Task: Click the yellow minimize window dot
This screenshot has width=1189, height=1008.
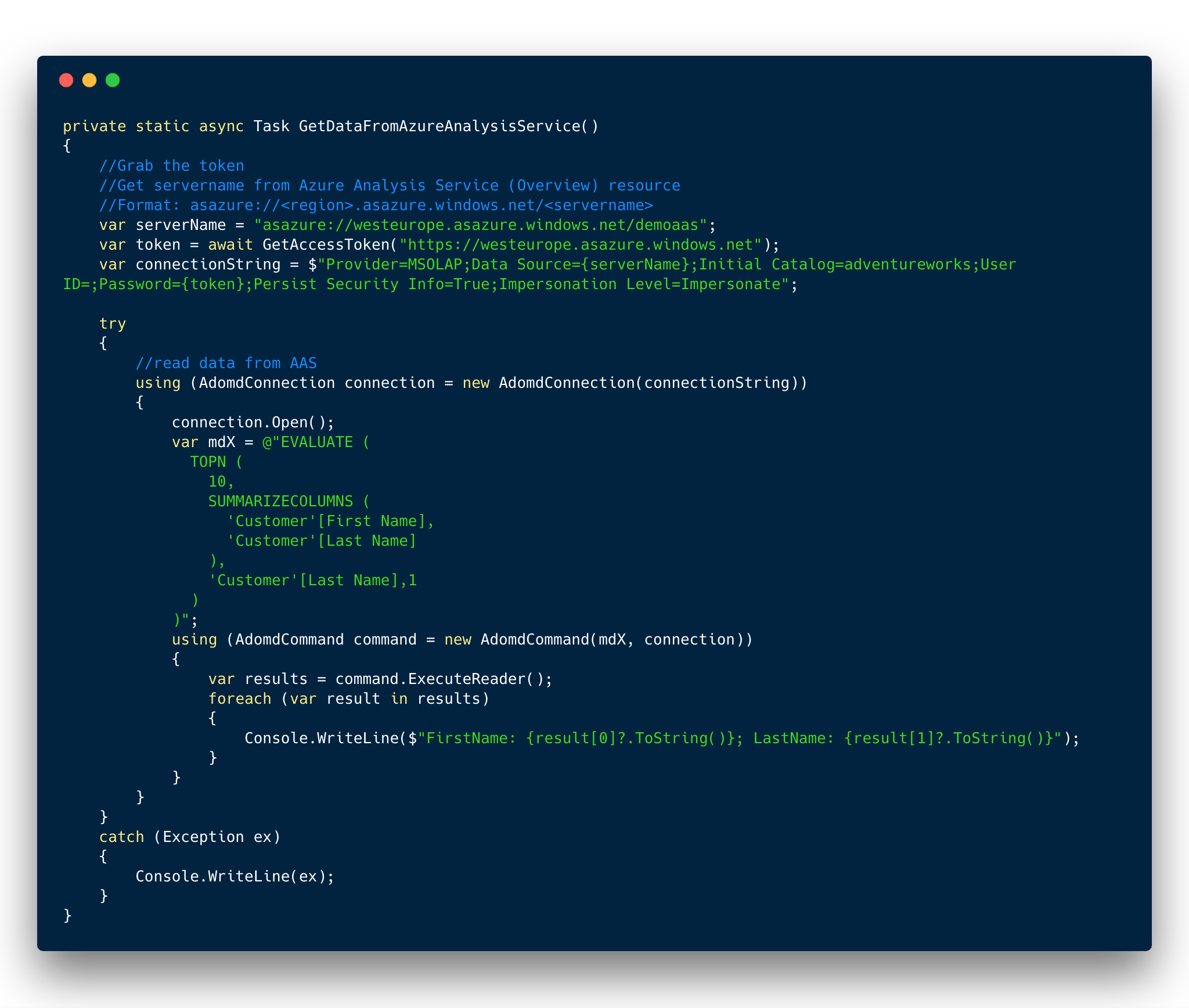Action: point(89,80)
